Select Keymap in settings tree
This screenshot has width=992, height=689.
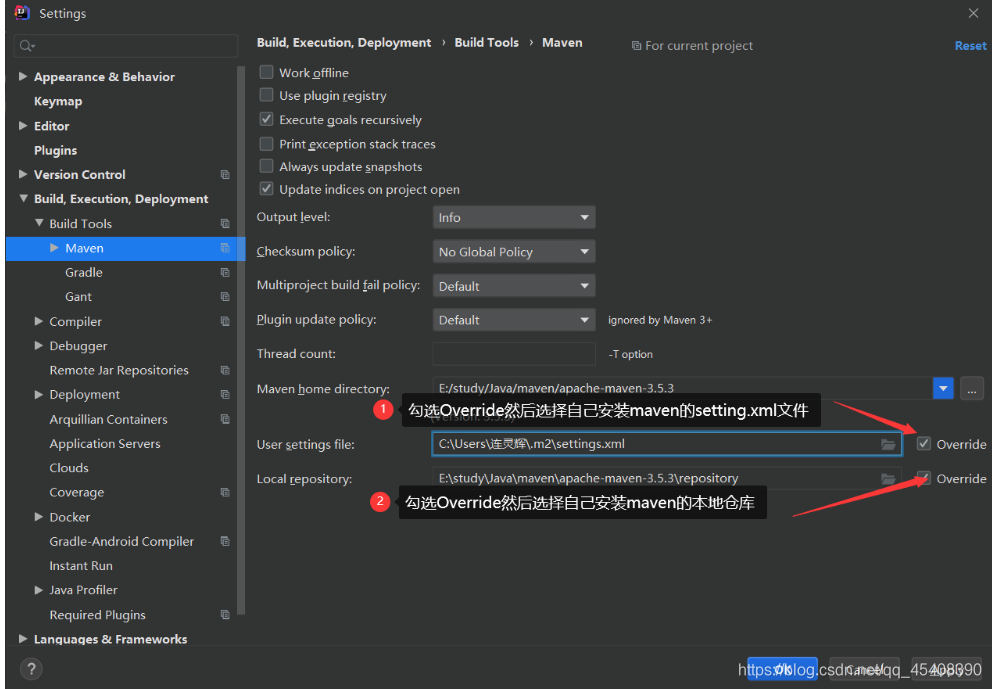pyautogui.click(x=58, y=101)
